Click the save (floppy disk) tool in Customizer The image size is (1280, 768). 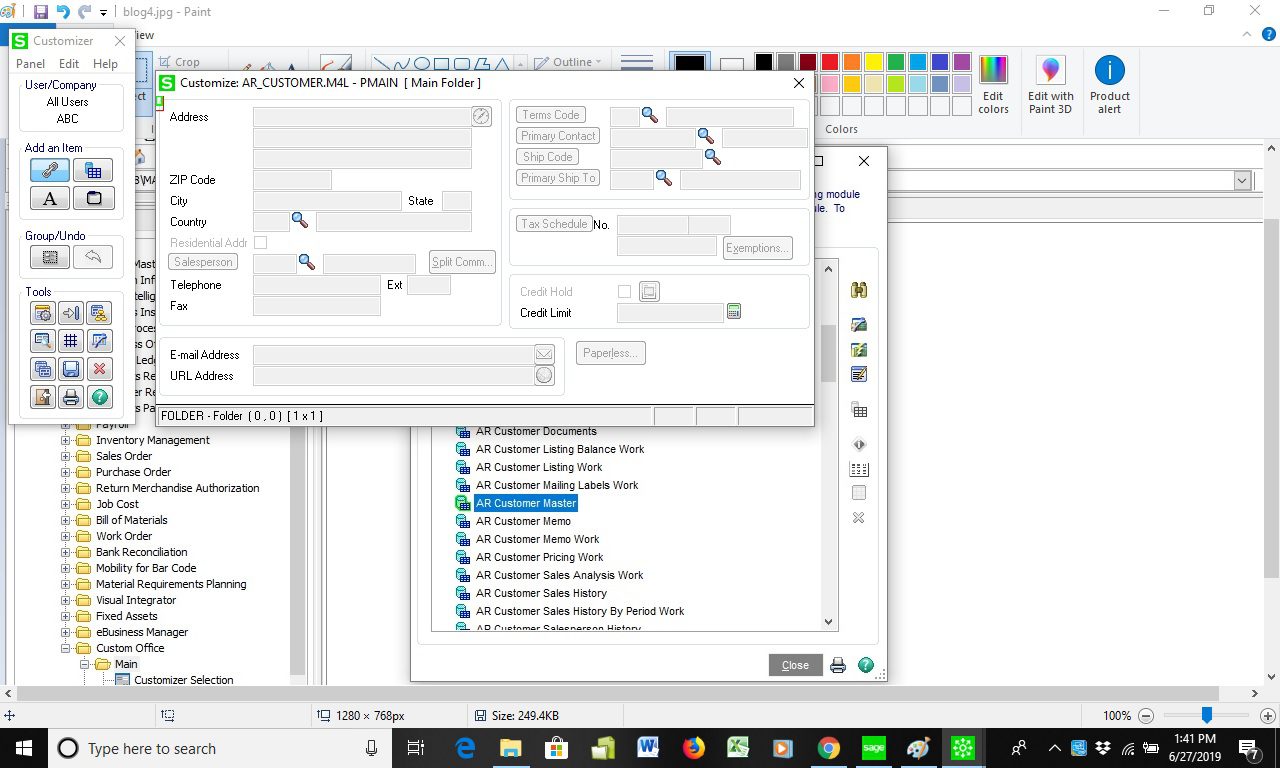tap(71, 369)
